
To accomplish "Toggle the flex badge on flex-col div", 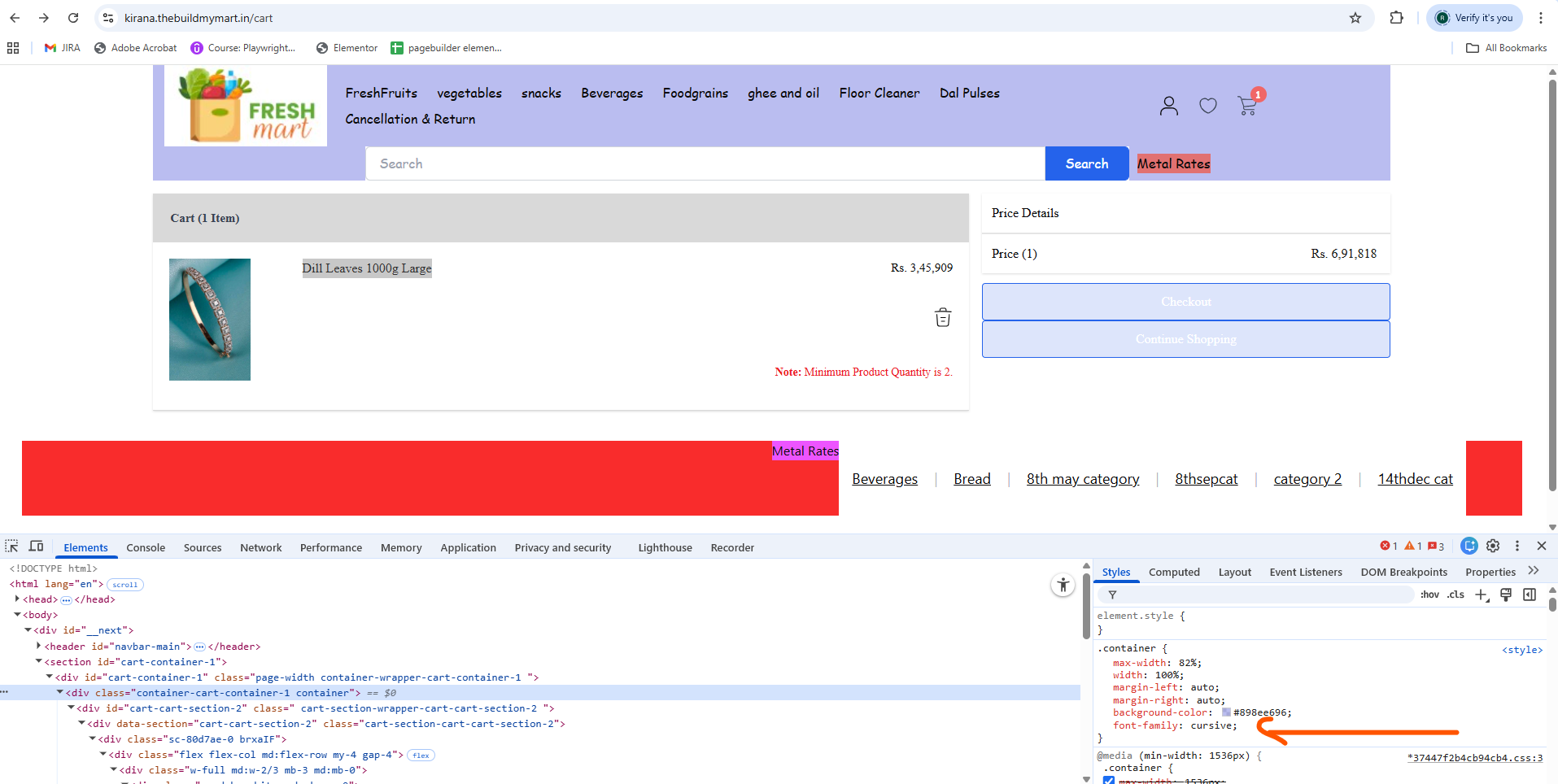I will [421, 756].
